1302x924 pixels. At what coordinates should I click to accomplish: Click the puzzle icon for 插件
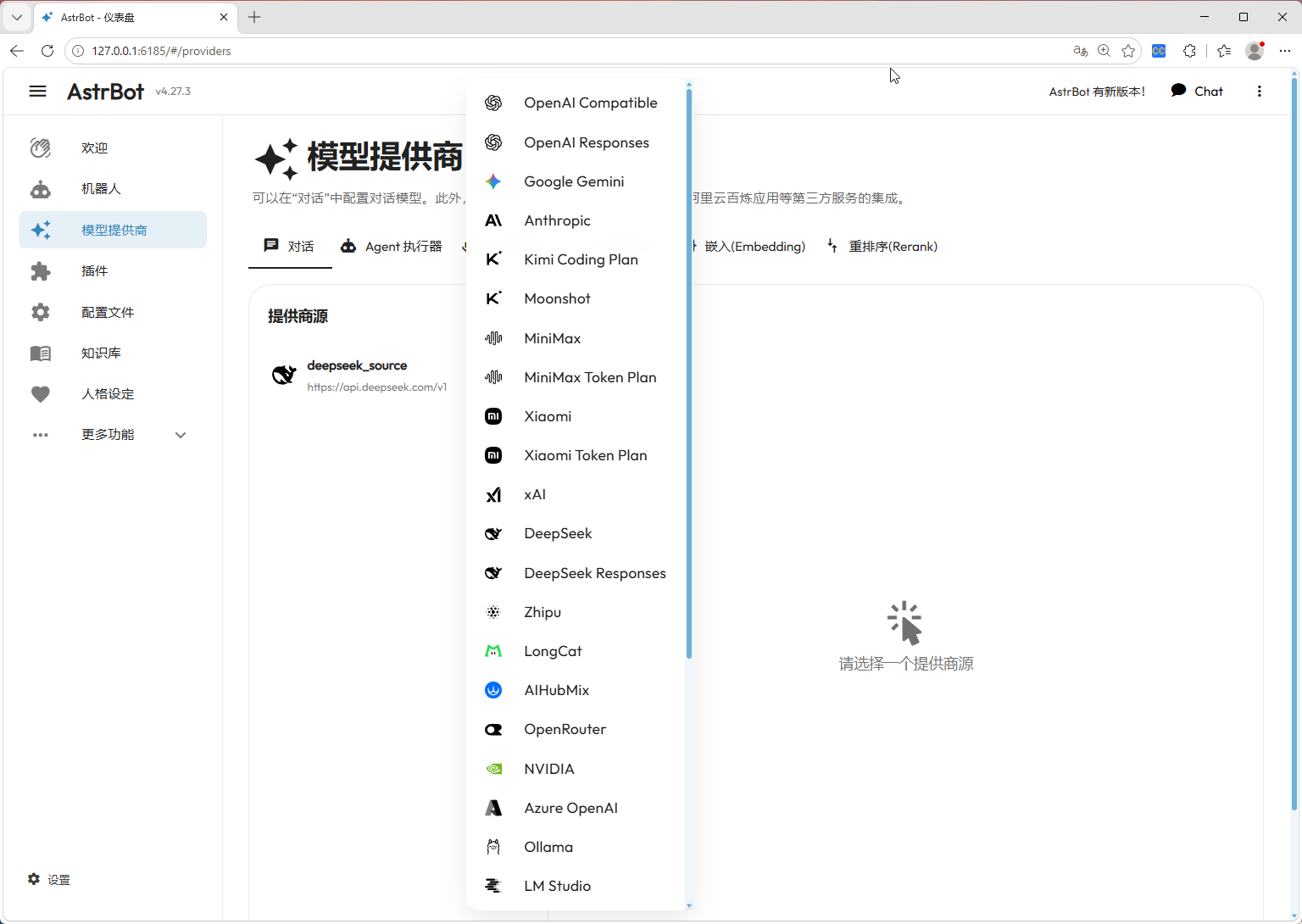click(x=41, y=271)
